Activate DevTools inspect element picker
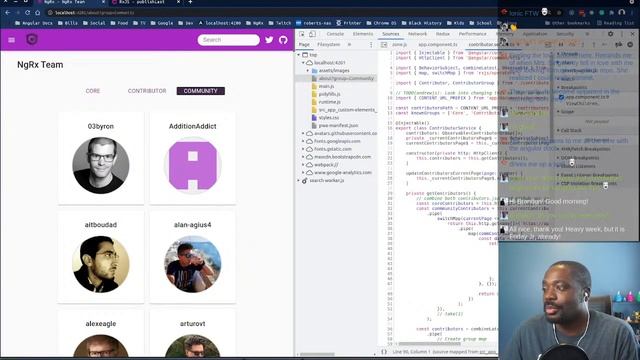 [x=302, y=34]
